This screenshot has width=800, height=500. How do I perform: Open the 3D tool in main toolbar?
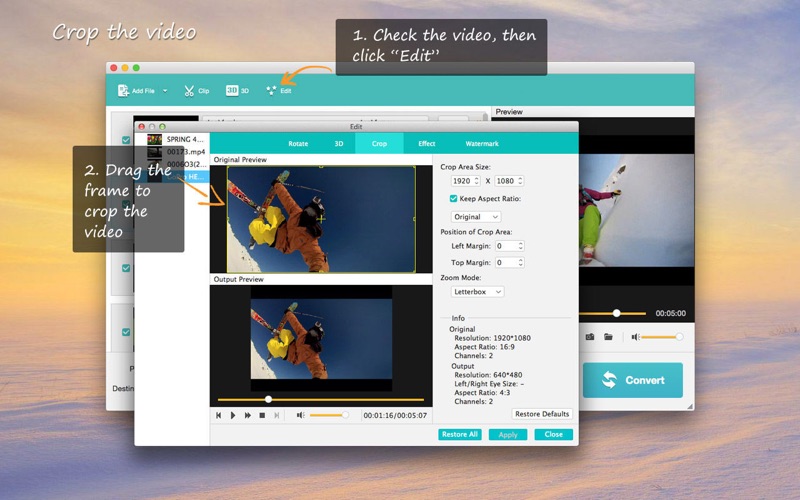coord(237,91)
